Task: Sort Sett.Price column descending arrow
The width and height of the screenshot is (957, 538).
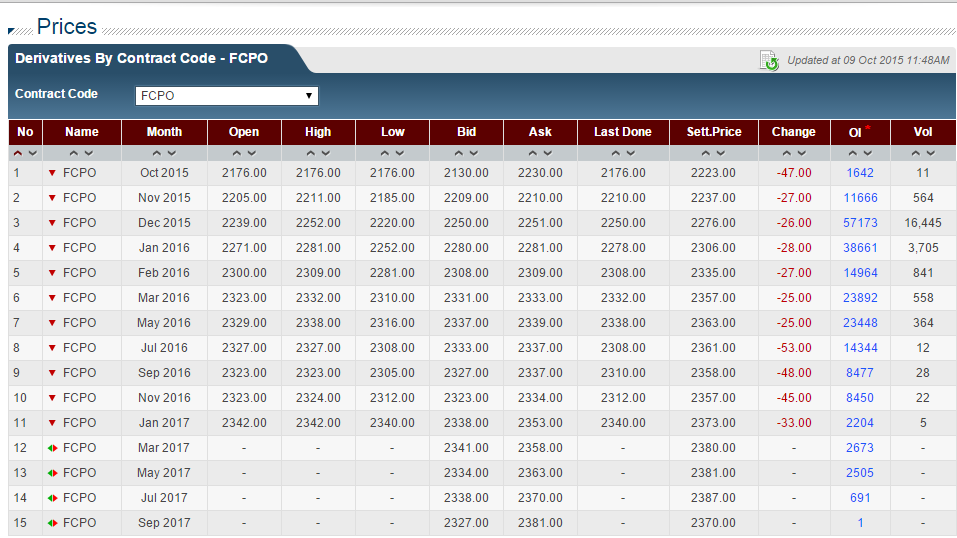Action: 721,153
